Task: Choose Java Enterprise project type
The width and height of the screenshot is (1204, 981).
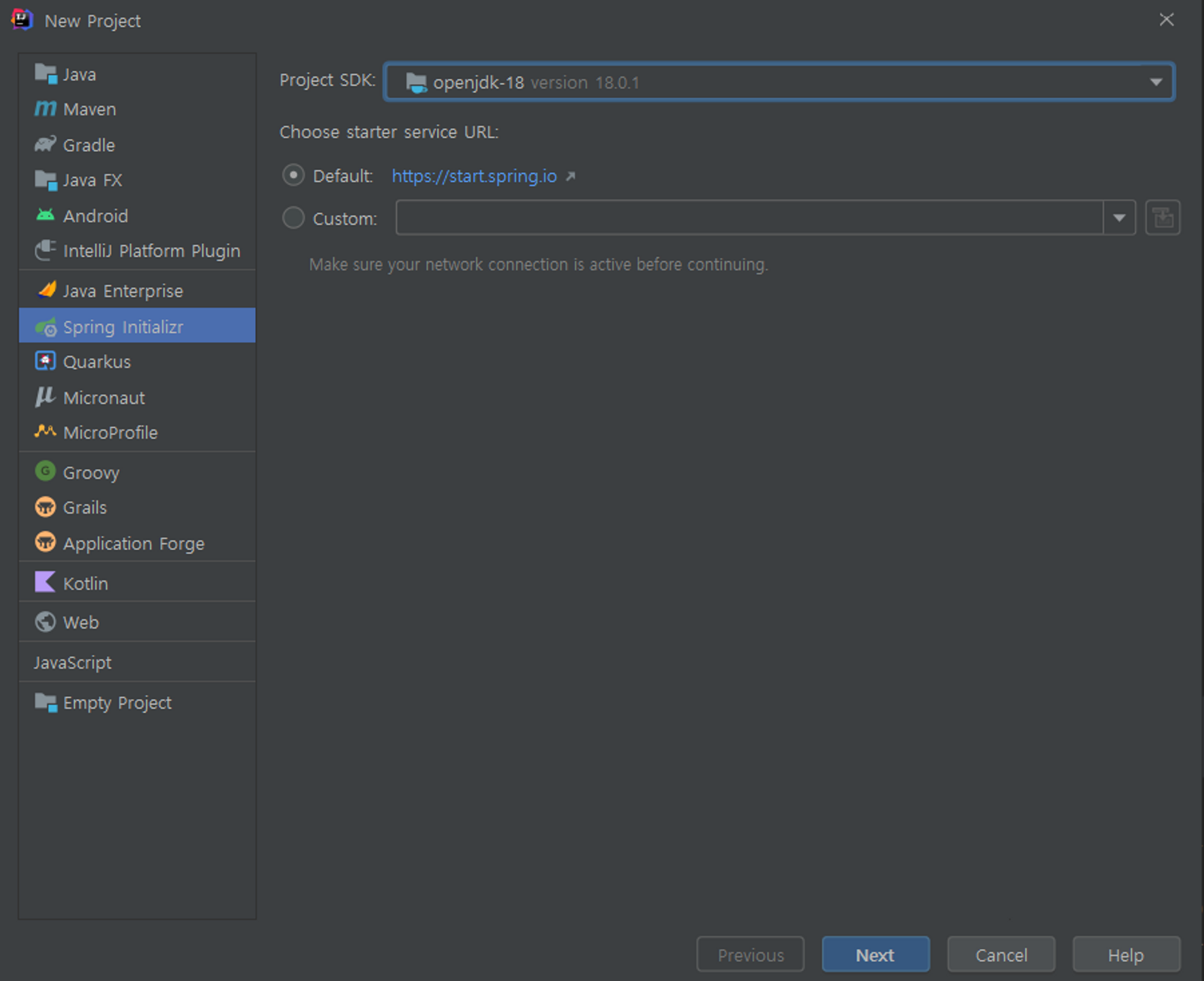Action: click(122, 291)
